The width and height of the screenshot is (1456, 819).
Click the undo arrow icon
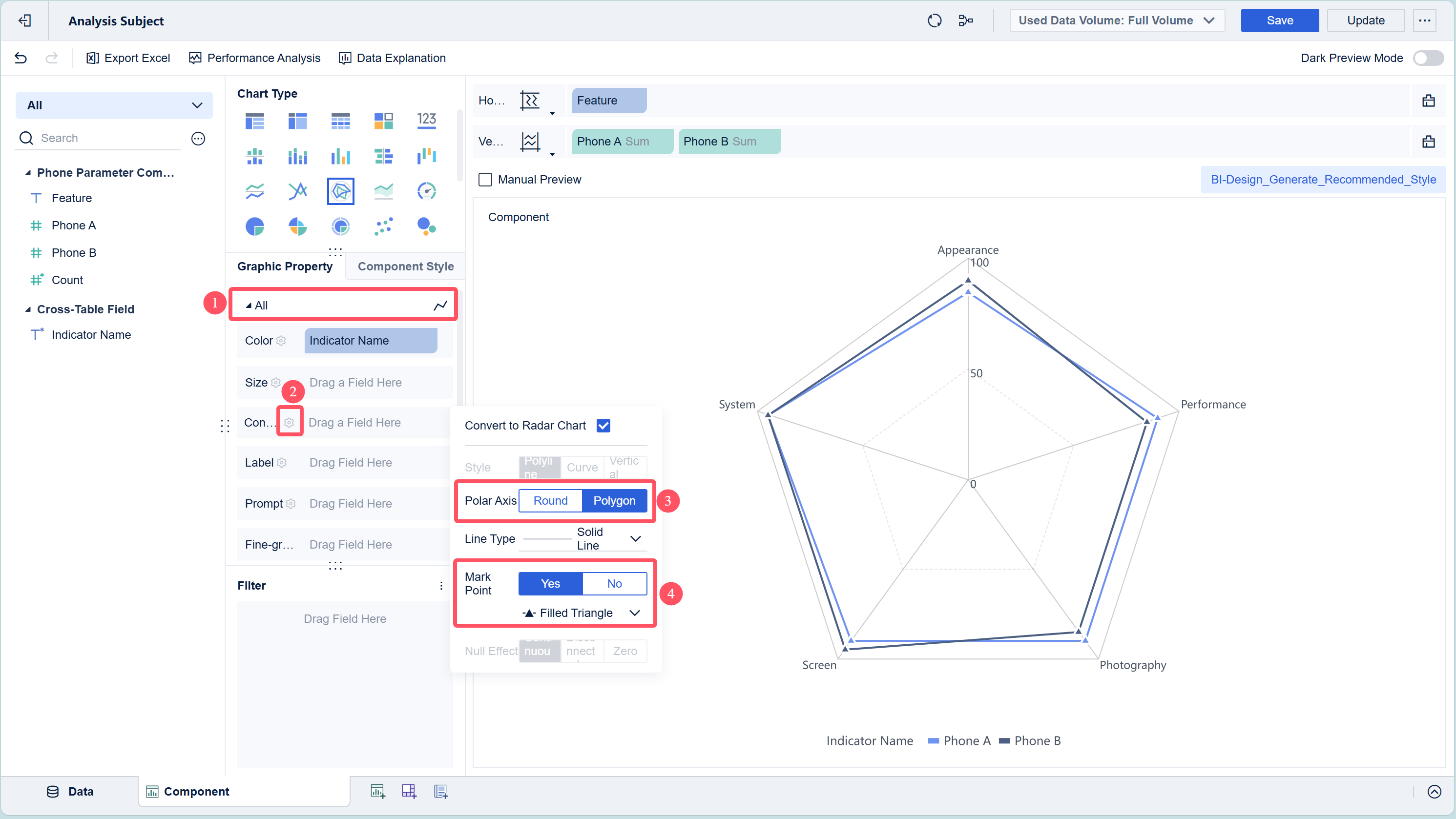[x=21, y=58]
